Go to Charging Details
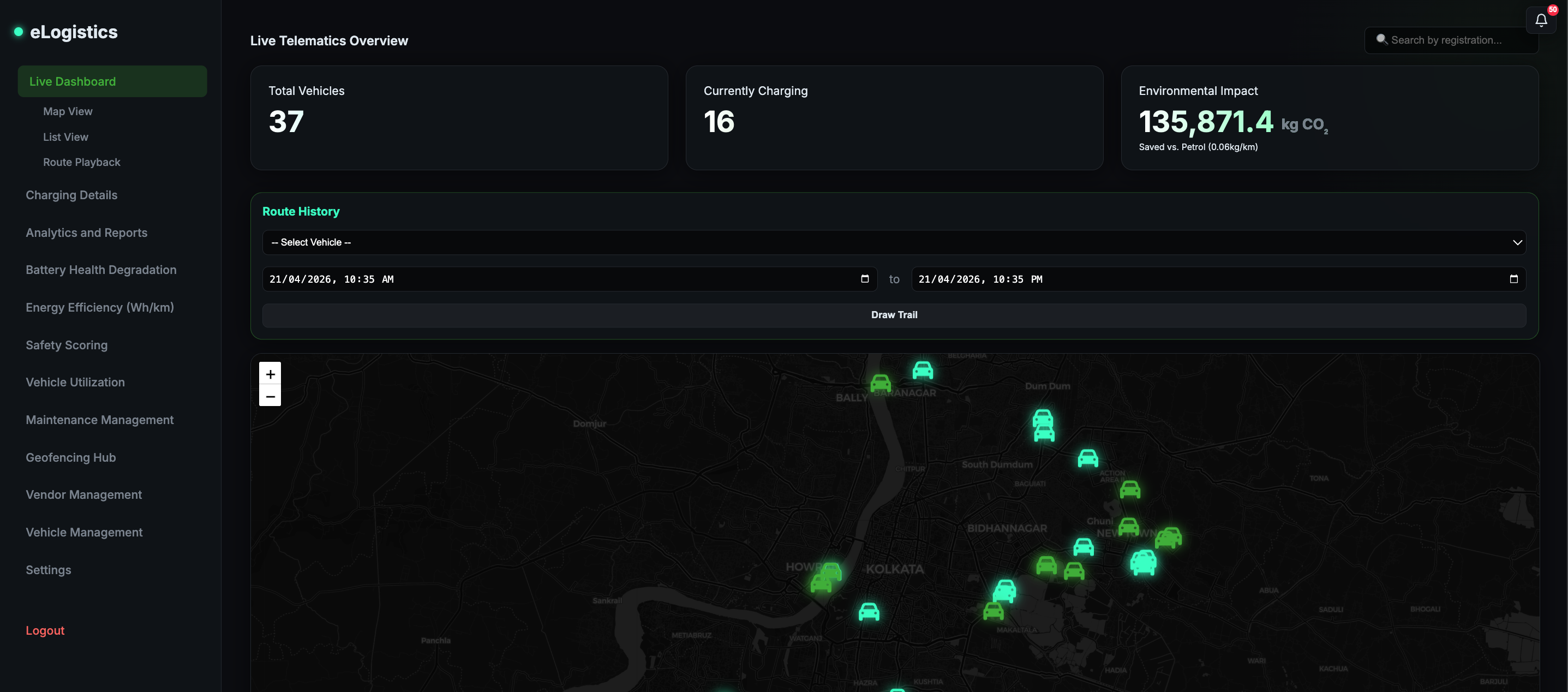This screenshot has height=692, width=1568. click(71, 195)
